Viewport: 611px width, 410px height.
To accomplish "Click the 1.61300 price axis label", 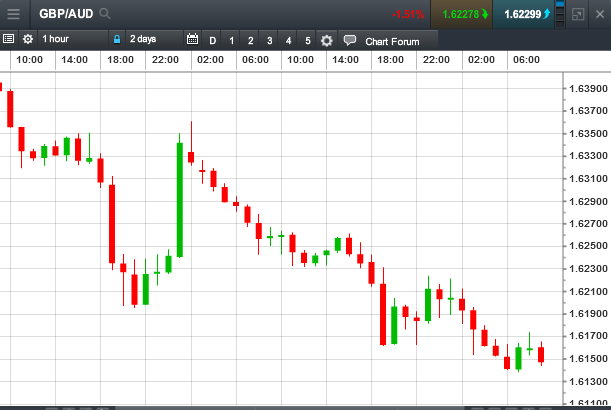I will point(588,382).
